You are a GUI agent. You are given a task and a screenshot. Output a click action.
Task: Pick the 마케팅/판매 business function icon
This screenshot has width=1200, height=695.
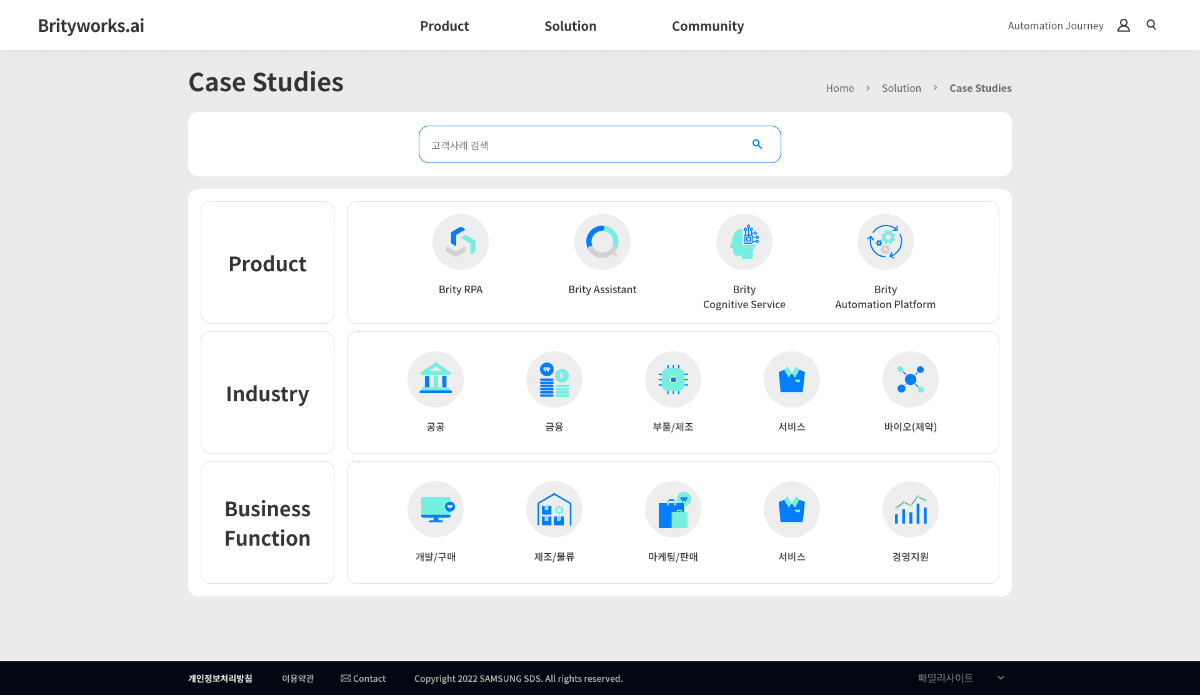coord(673,509)
